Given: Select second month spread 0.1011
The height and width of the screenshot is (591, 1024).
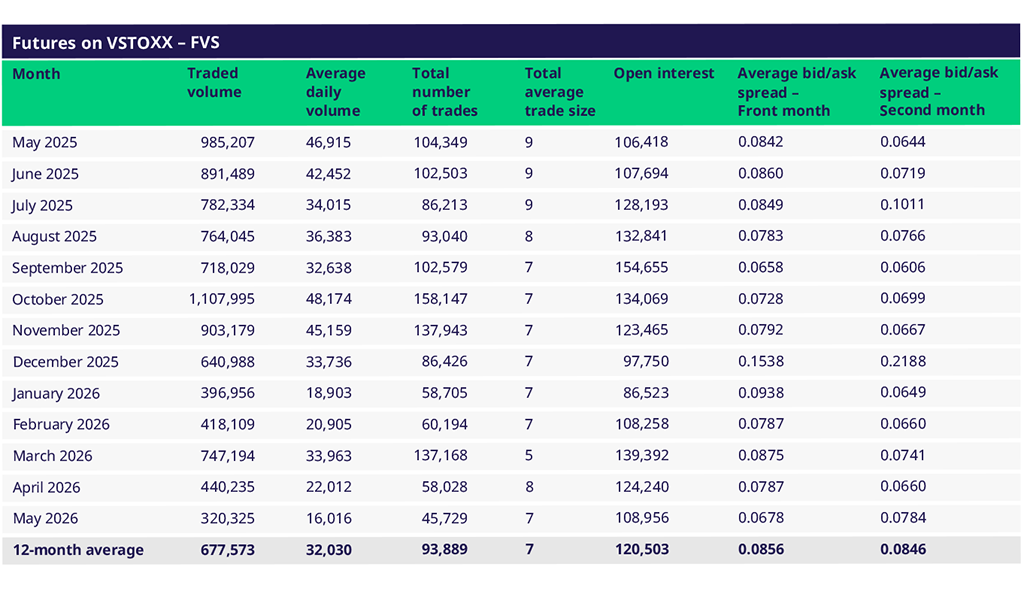Looking at the screenshot, I should [x=903, y=204].
